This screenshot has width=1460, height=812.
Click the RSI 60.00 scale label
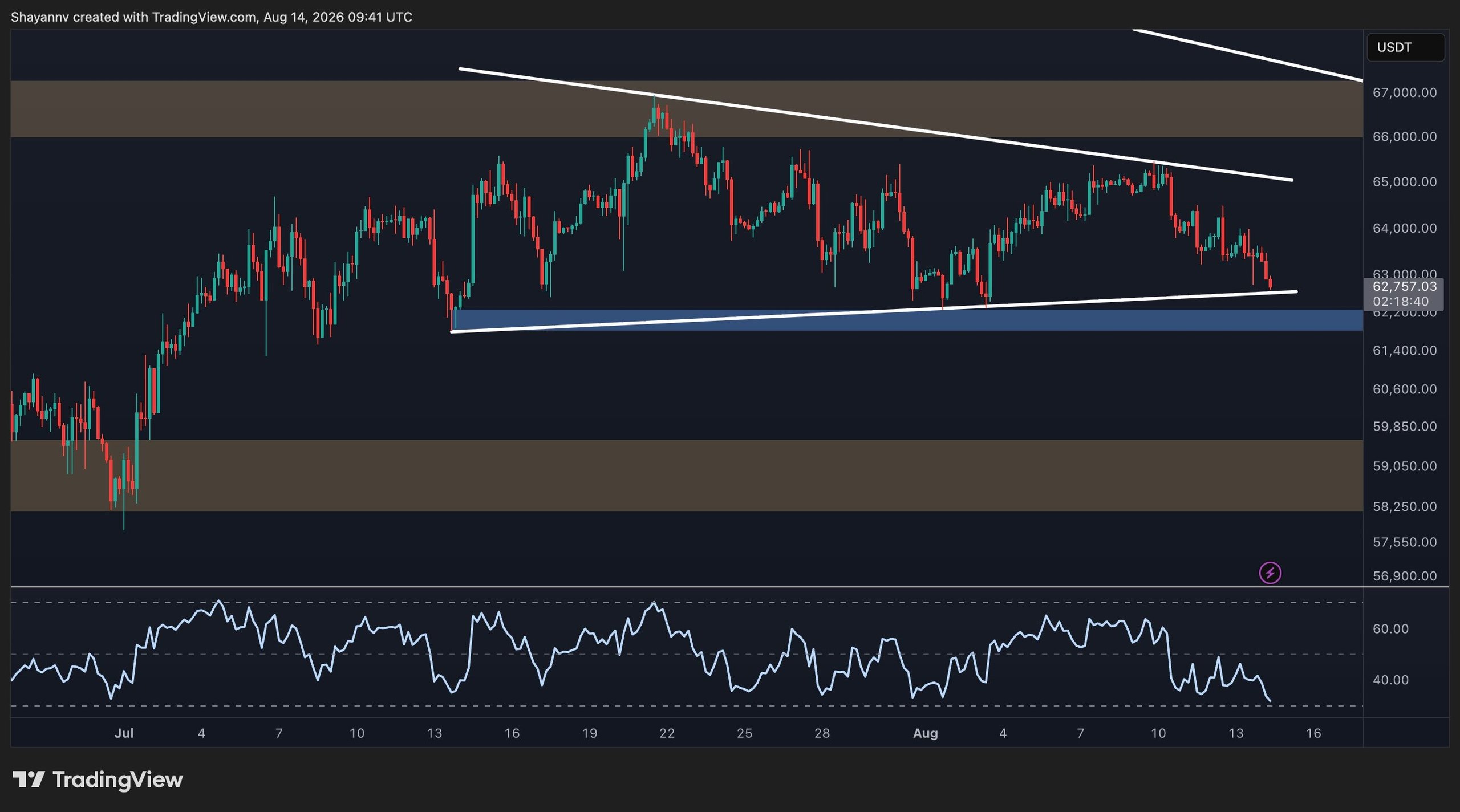(1390, 629)
